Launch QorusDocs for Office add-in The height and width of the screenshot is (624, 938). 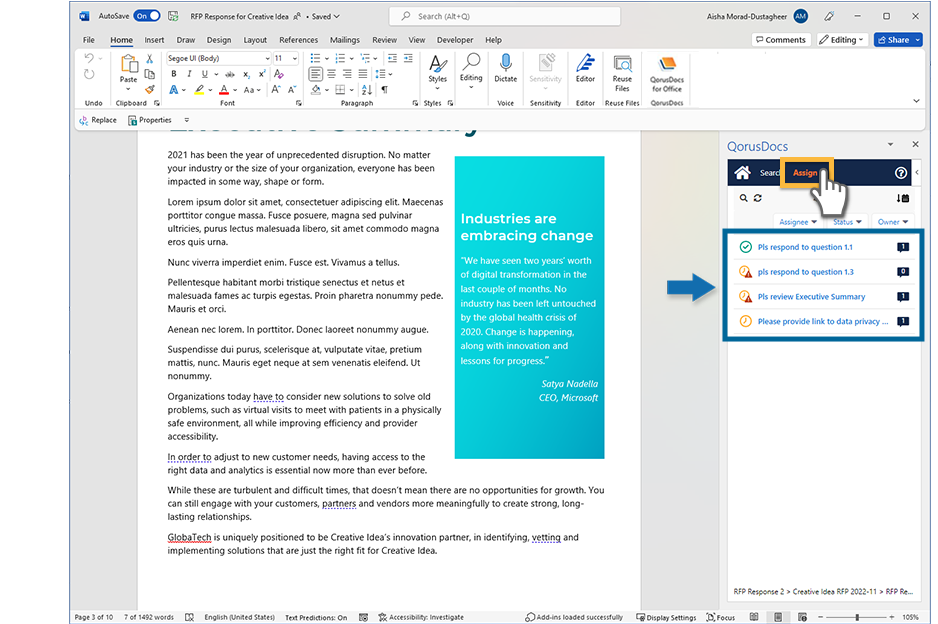coord(667,73)
